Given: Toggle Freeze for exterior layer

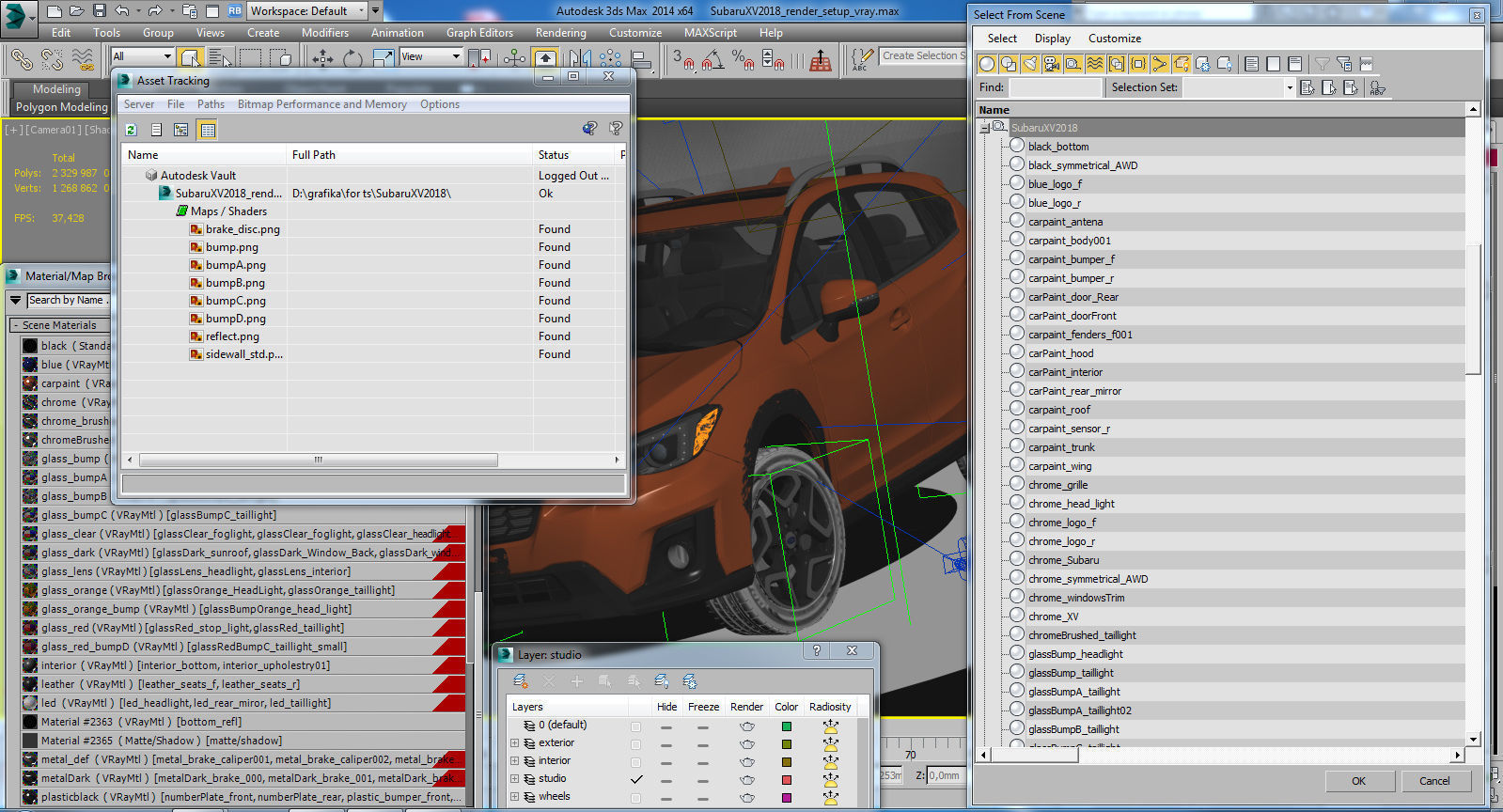Looking at the screenshot, I should tap(702, 744).
